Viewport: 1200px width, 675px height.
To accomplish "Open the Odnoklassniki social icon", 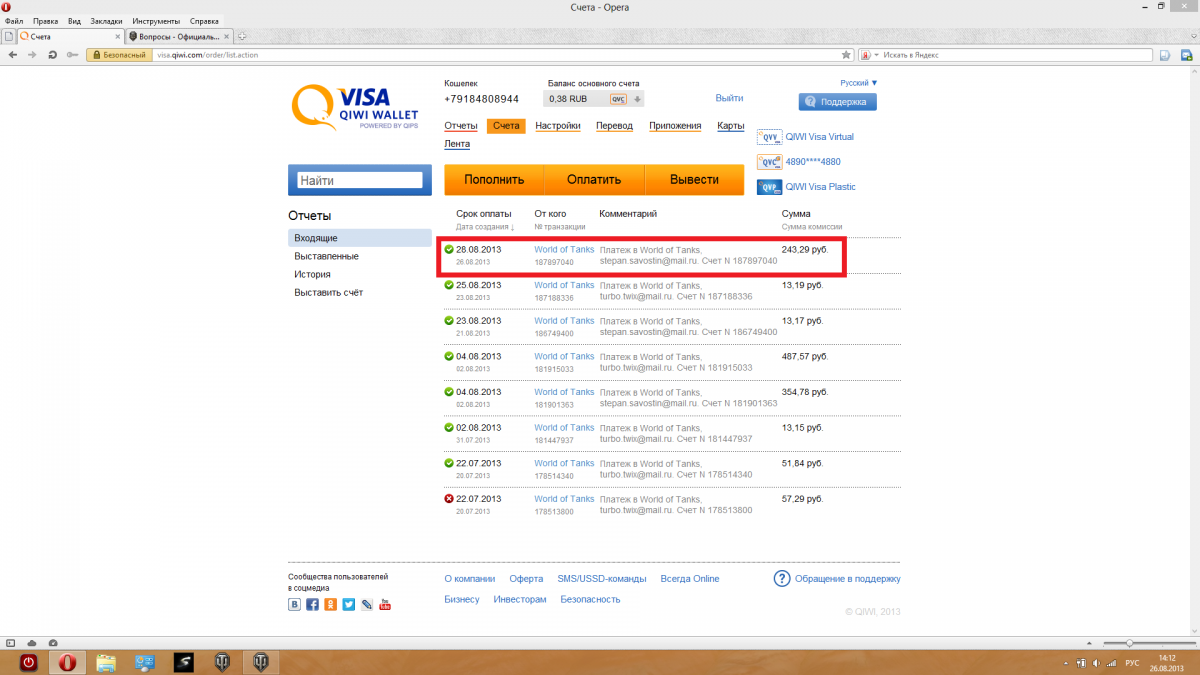I will [x=330, y=604].
